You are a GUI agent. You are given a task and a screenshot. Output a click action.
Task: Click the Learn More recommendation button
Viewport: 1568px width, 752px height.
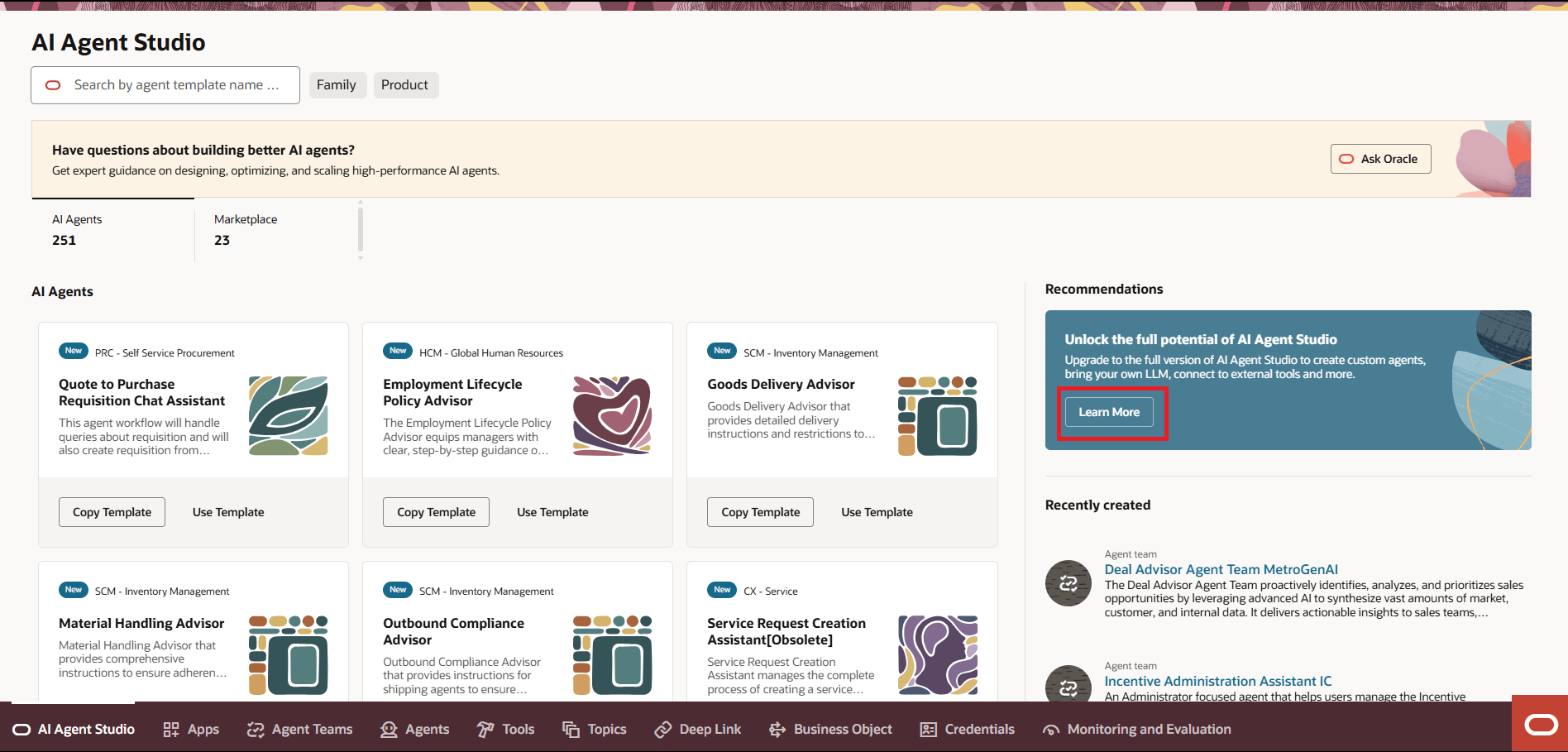[1109, 411]
